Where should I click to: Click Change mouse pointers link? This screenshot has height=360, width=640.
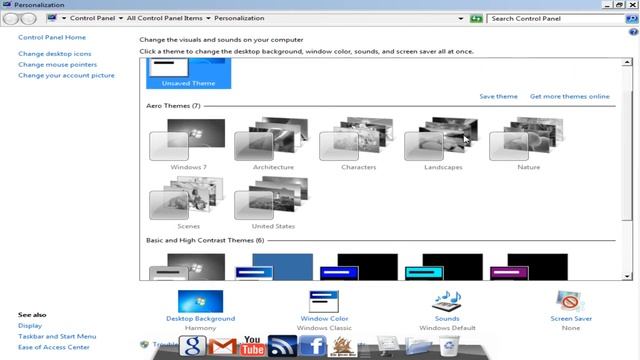58,64
